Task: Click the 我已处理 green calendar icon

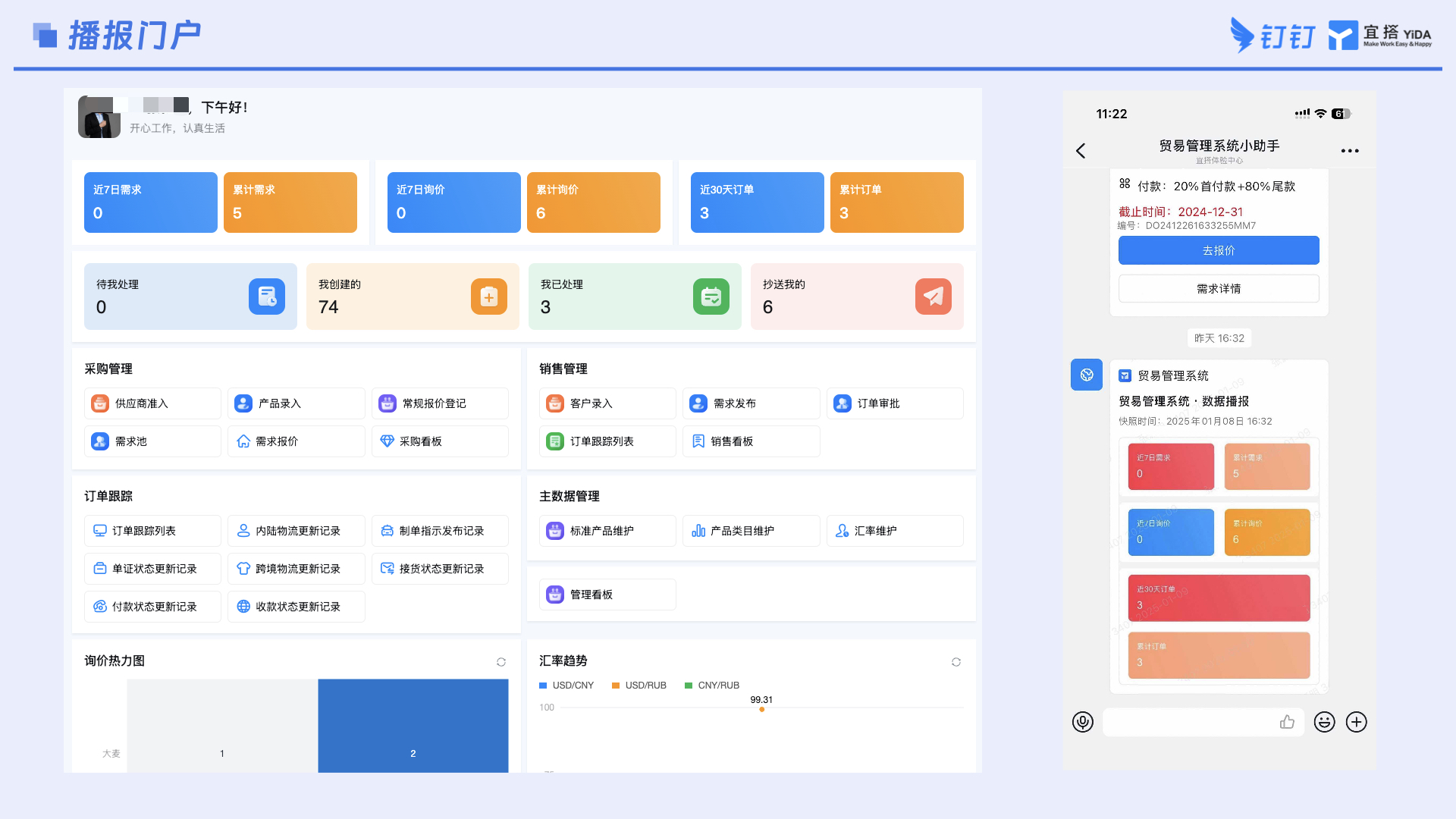Action: click(x=711, y=297)
